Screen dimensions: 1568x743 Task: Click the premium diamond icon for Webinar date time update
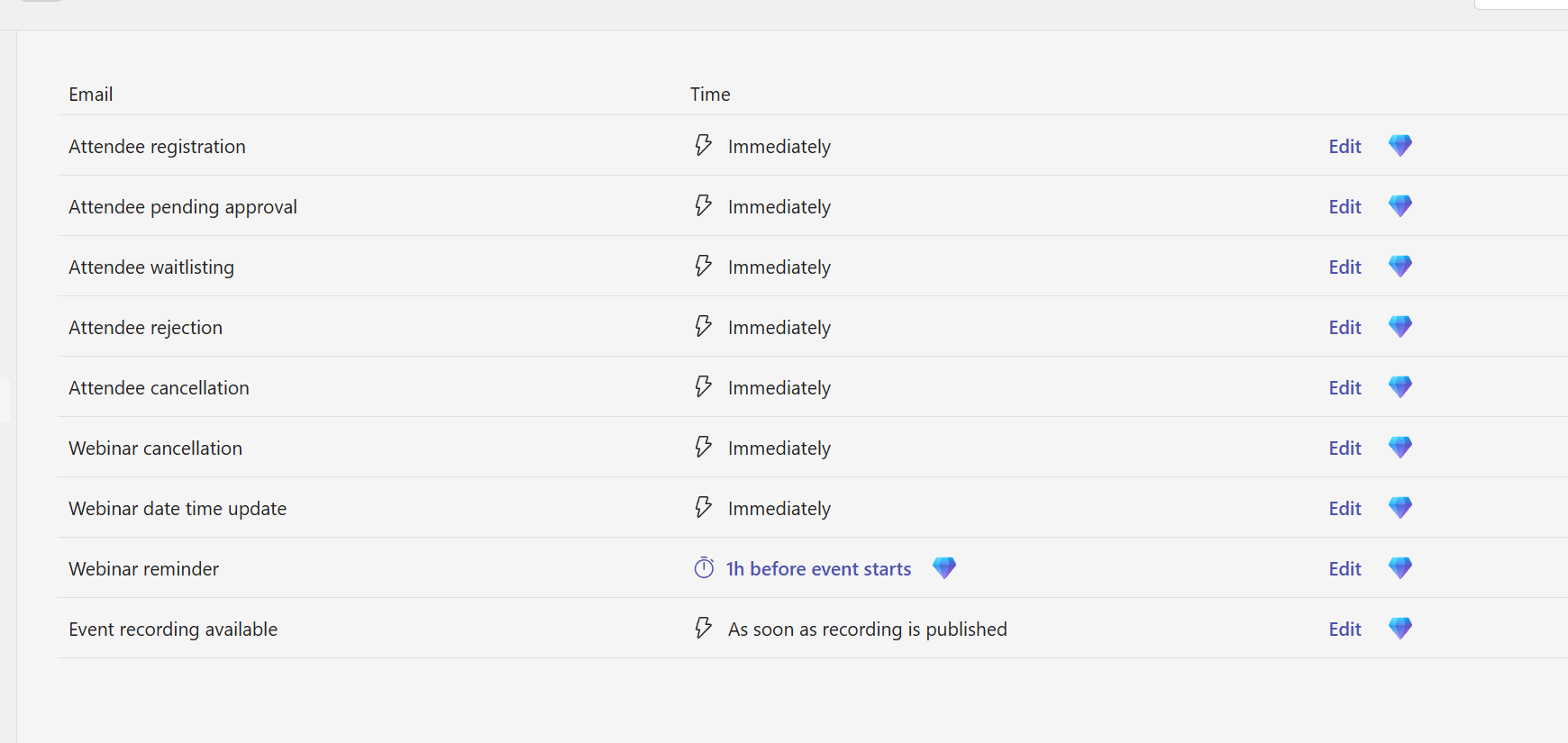(x=1399, y=508)
